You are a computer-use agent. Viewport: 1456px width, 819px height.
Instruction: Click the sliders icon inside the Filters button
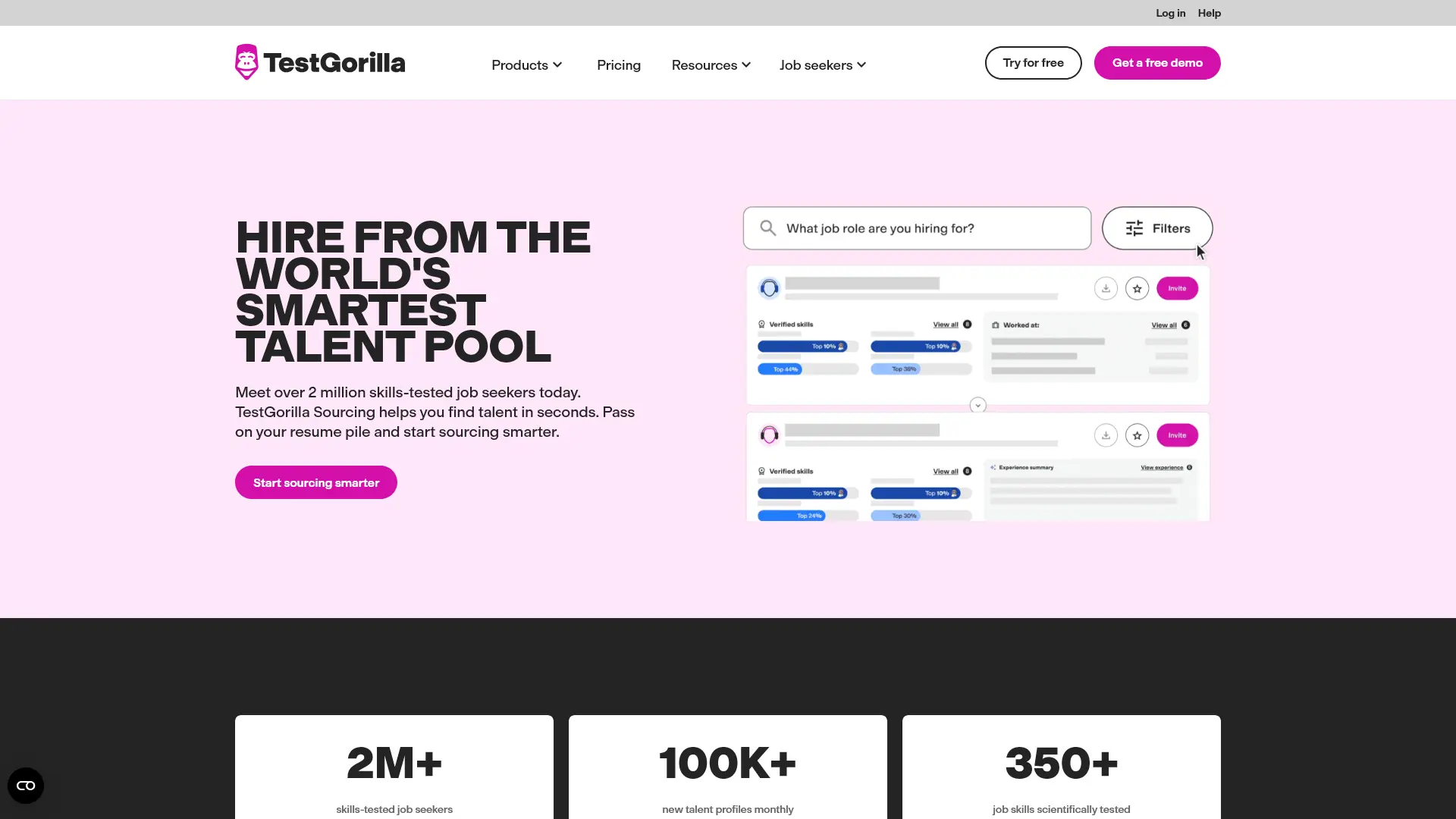1134,227
